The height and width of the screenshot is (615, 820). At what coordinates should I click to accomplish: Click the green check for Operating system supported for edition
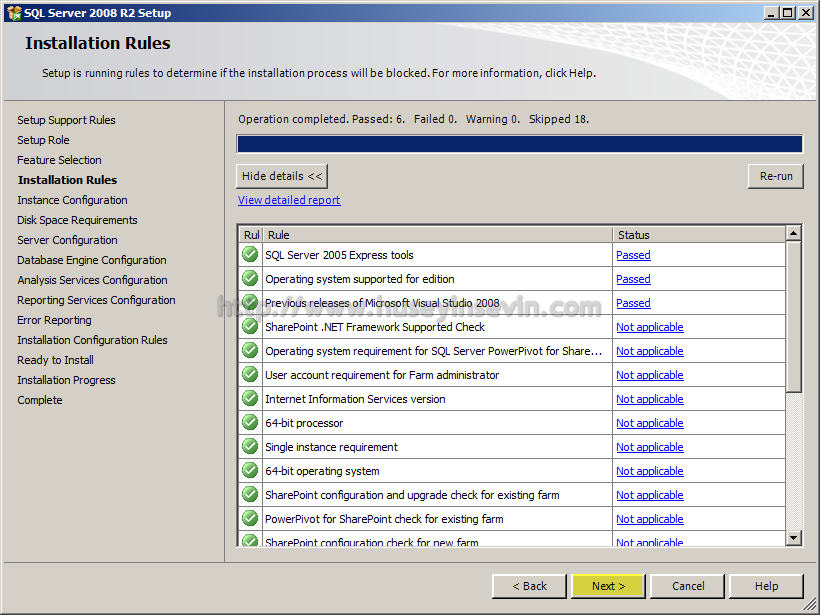point(250,279)
